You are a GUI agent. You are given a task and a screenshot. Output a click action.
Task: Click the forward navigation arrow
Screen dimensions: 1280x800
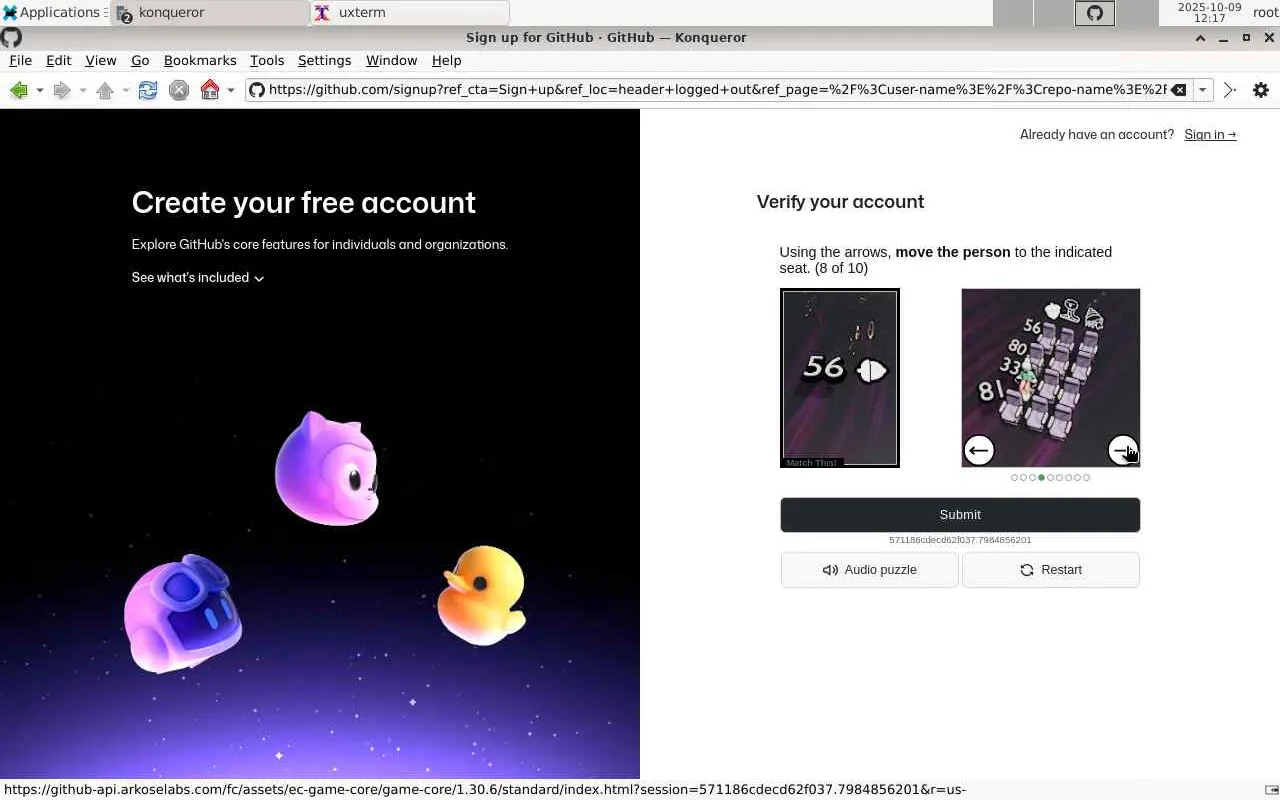click(x=61, y=90)
